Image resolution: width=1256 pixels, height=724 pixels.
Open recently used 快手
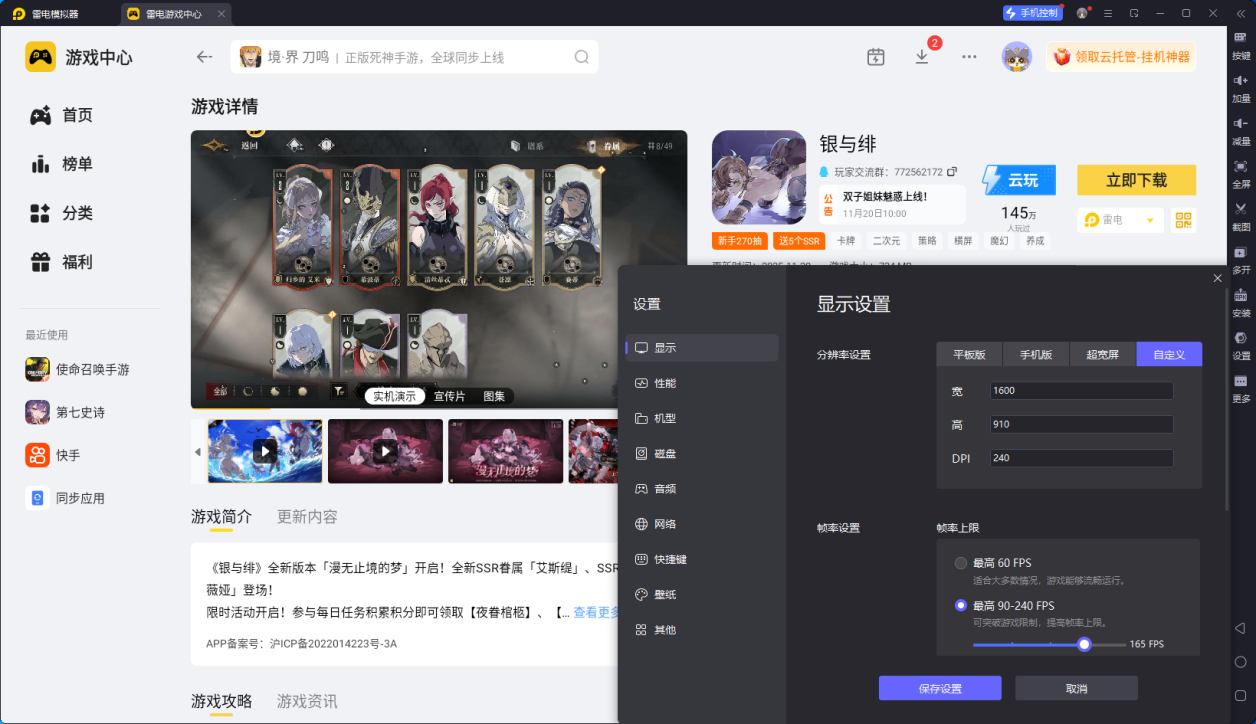pyautogui.click(x=53, y=456)
